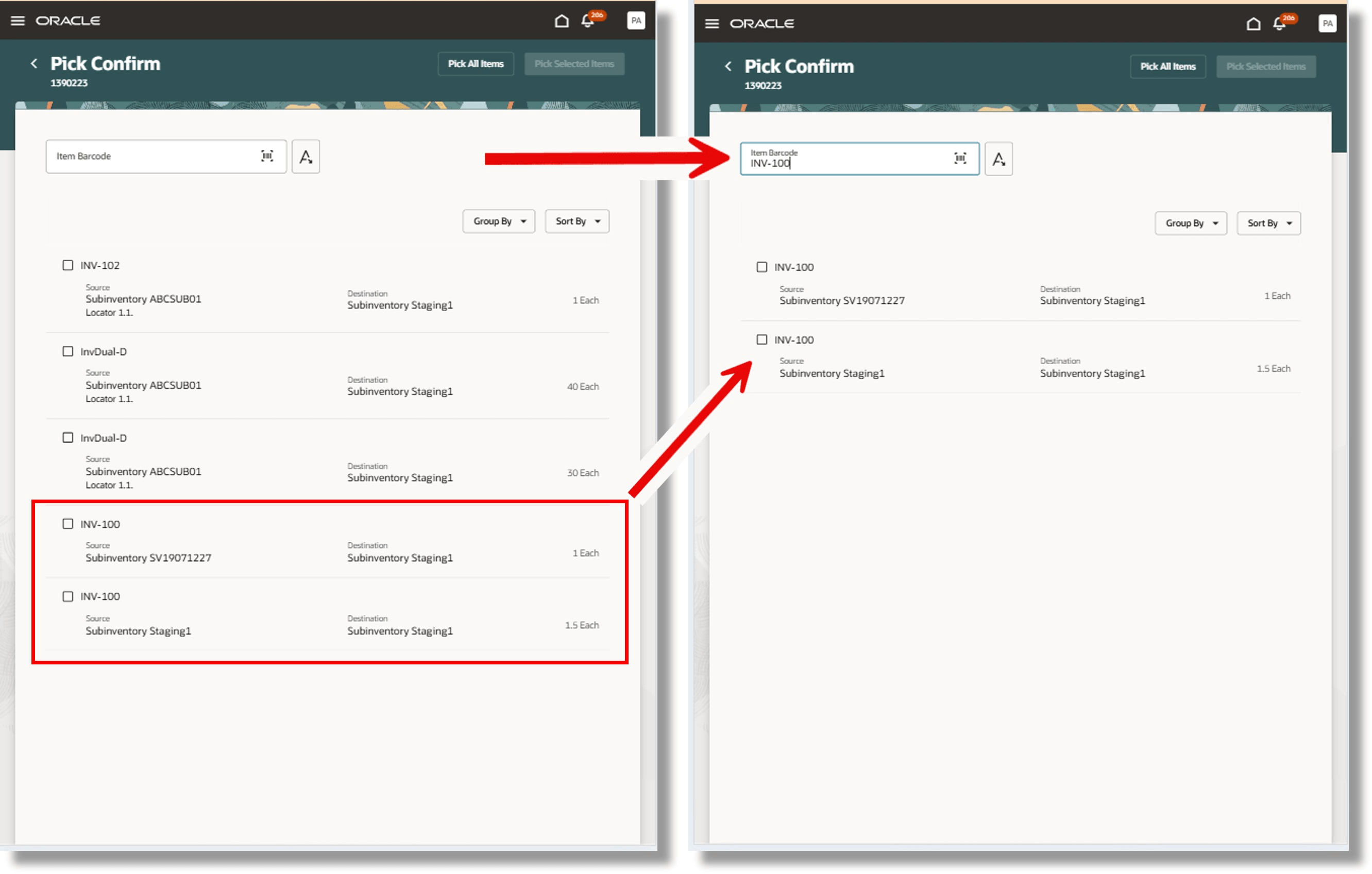The width and height of the screenshot is (1372, 874).
Task: Click barcode scan icon in INV-100 barcode field
Action: (x=960, y=158)
